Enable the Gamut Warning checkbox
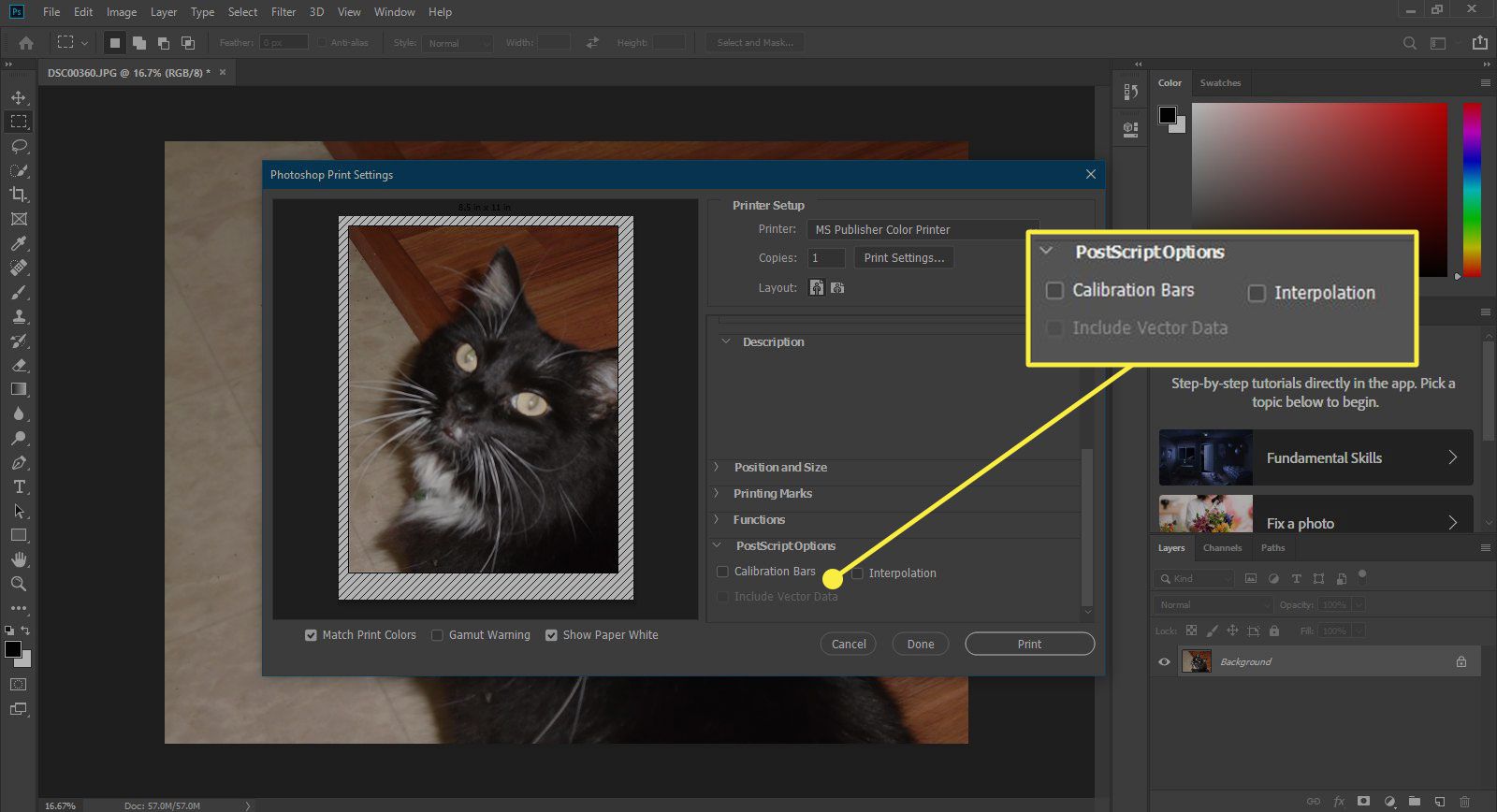This screenshot has width=1497, height=812. (437, 635)
